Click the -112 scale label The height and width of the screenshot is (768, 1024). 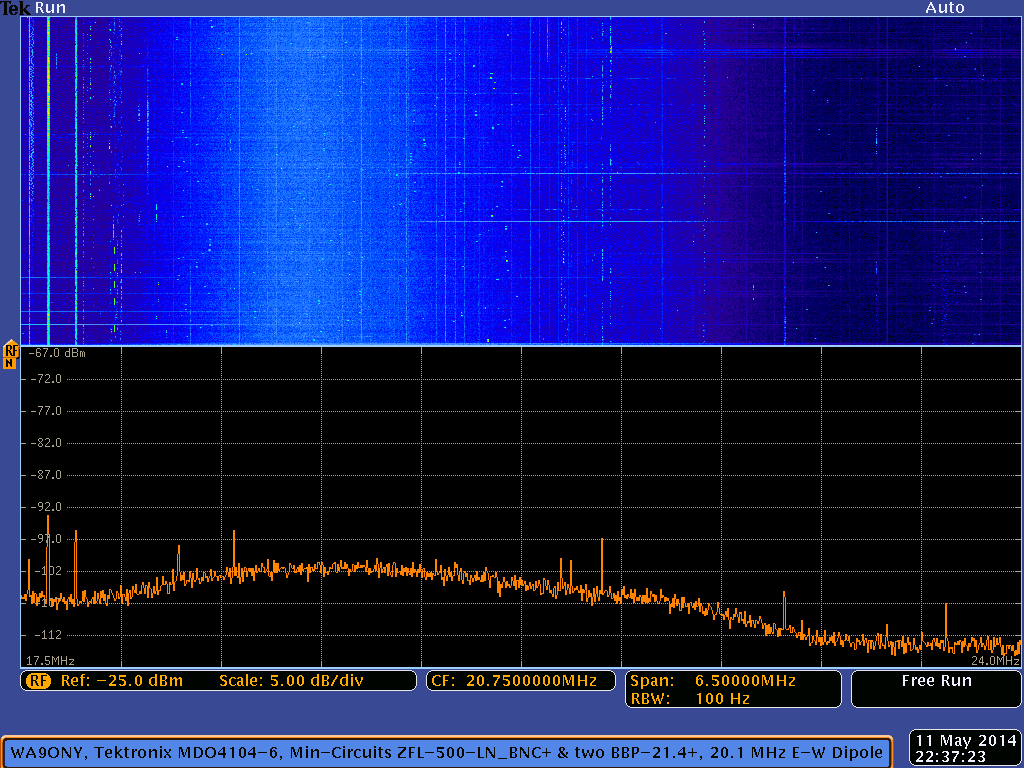(46, 635)
